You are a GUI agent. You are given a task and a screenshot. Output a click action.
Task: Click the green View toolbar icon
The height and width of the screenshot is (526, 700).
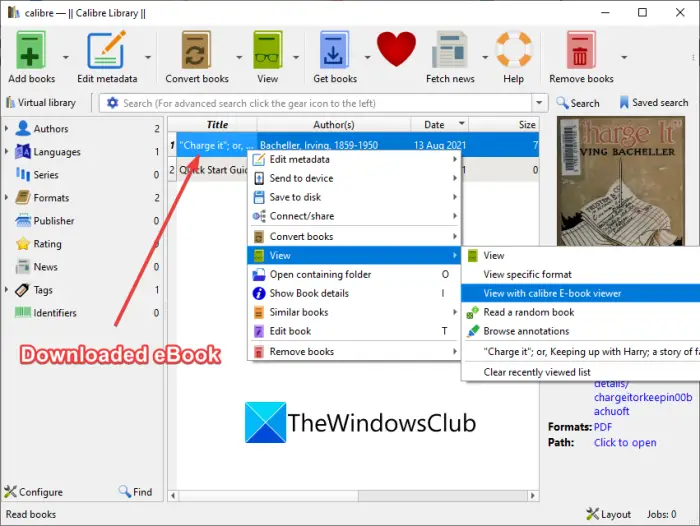pyautogui.click(x=267, y=50)
